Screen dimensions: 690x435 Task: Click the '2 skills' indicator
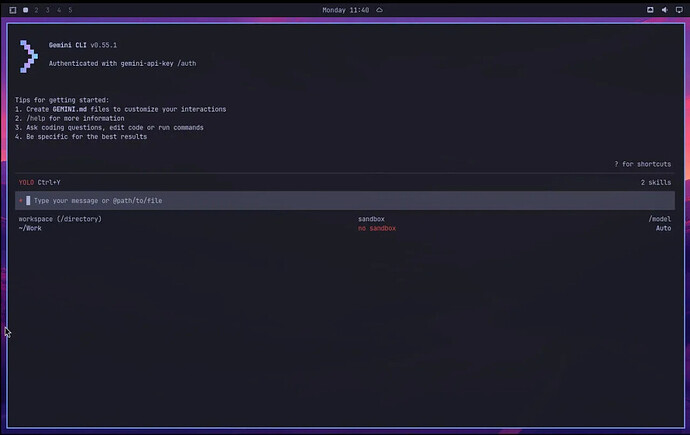click(656, 183)
